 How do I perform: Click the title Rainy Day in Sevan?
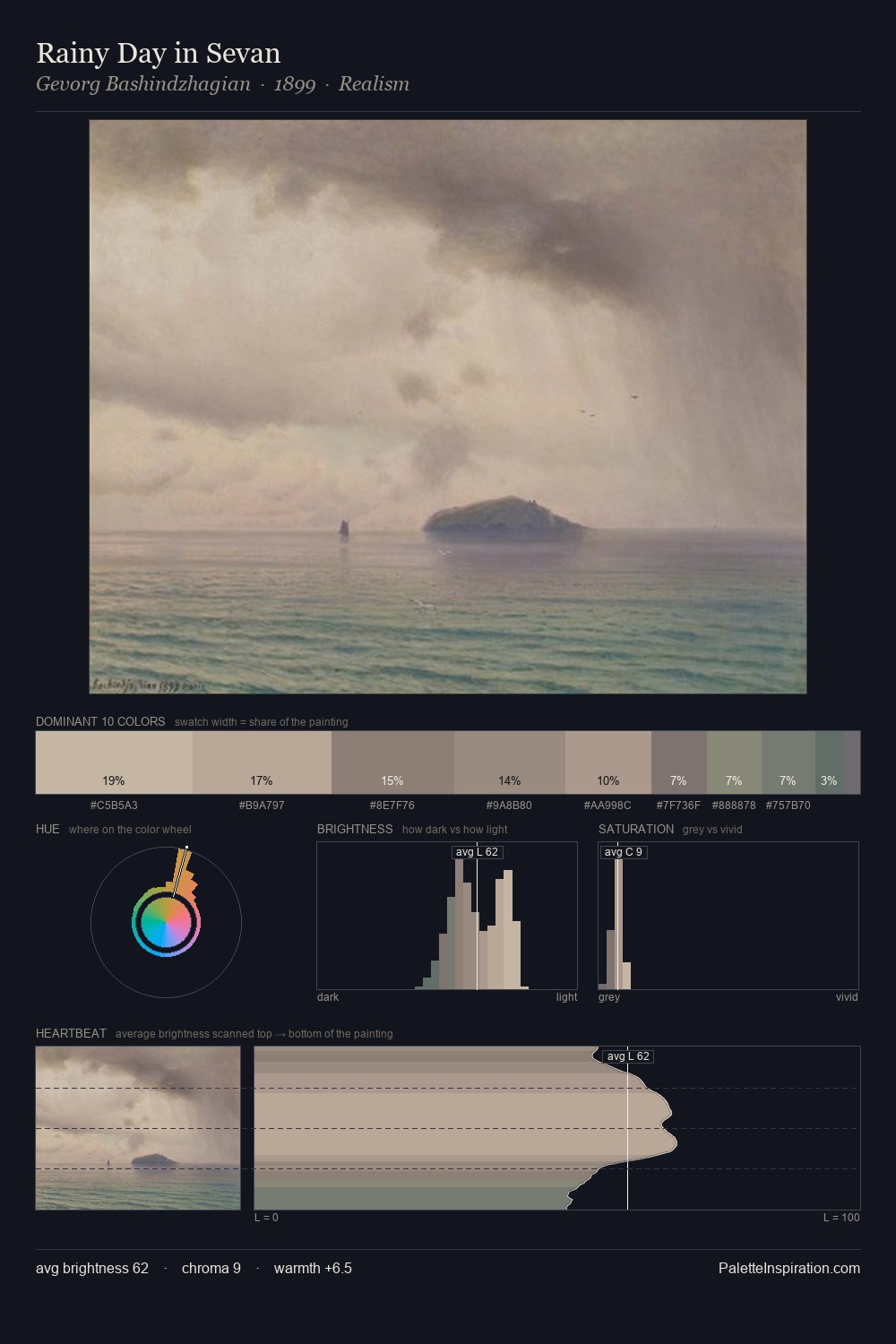(x=159, y=53)
